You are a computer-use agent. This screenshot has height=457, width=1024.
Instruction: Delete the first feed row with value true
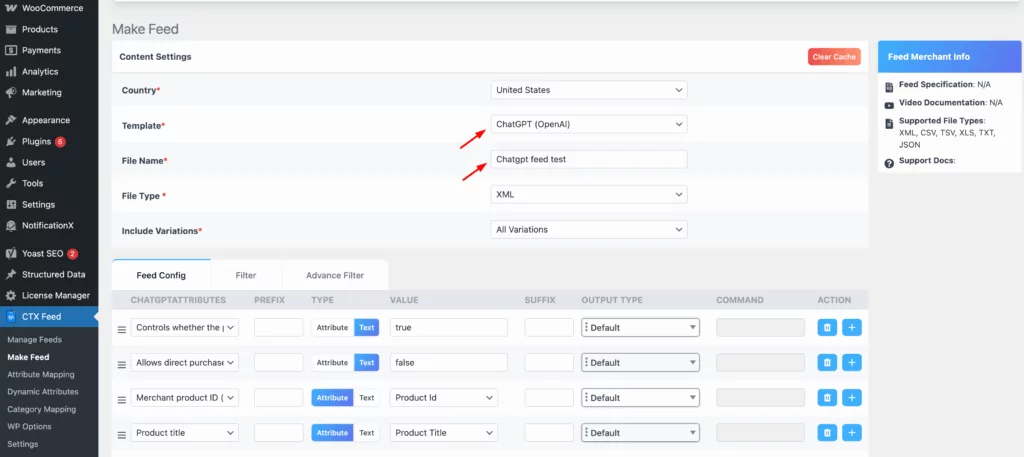pos(827,327)
